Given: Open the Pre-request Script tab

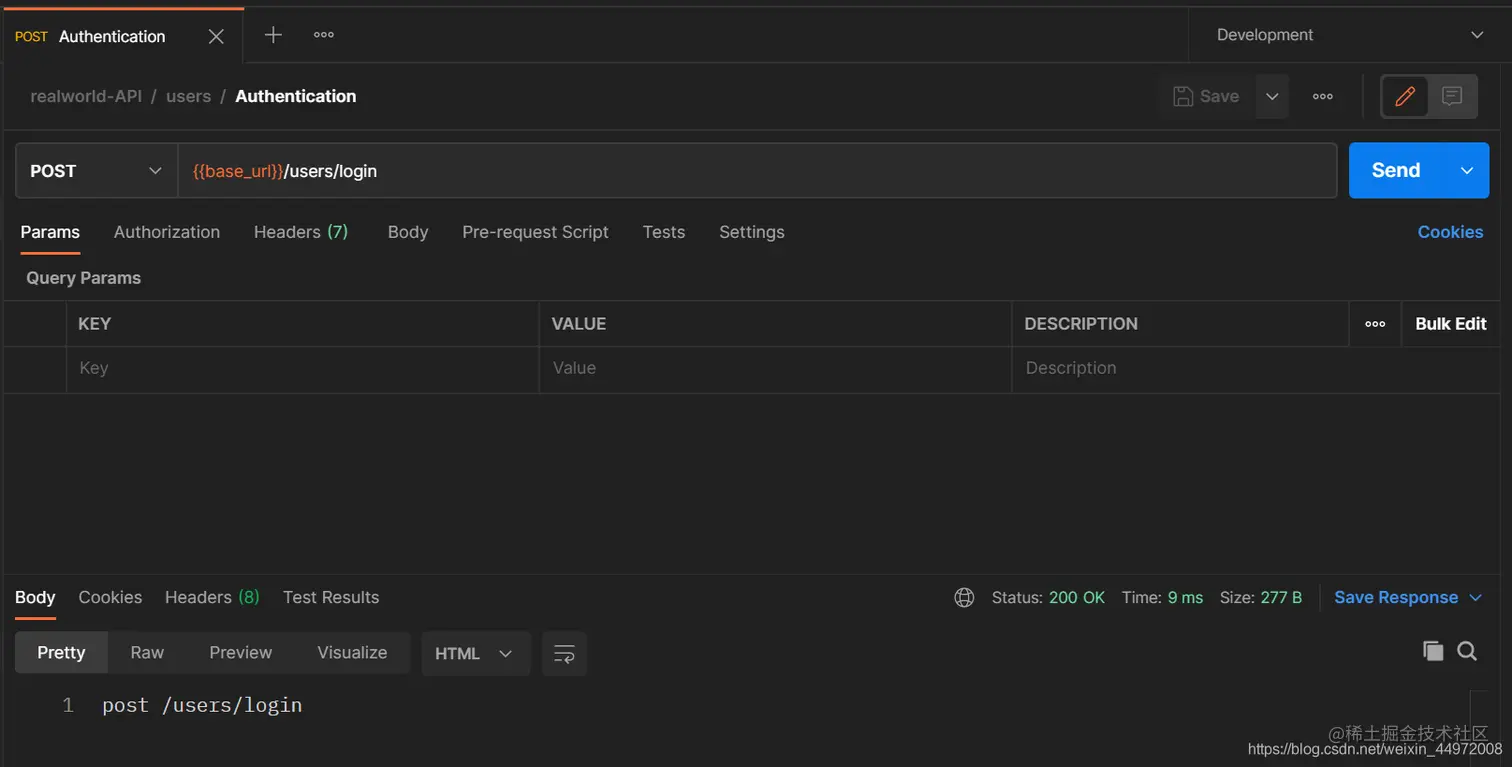Looking at the screenshot, I should (x=535, y=232).
